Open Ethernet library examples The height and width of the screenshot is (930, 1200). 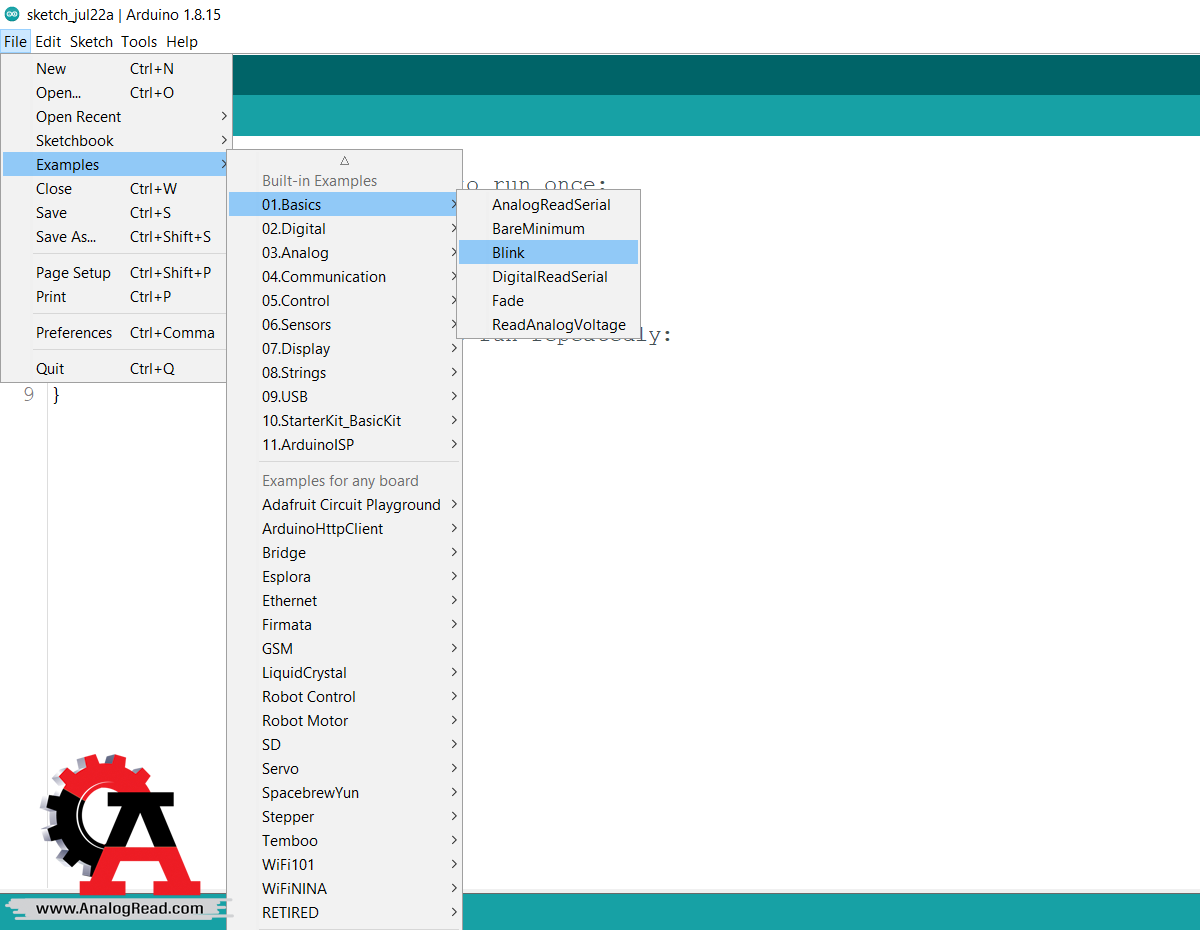[345, 601]
